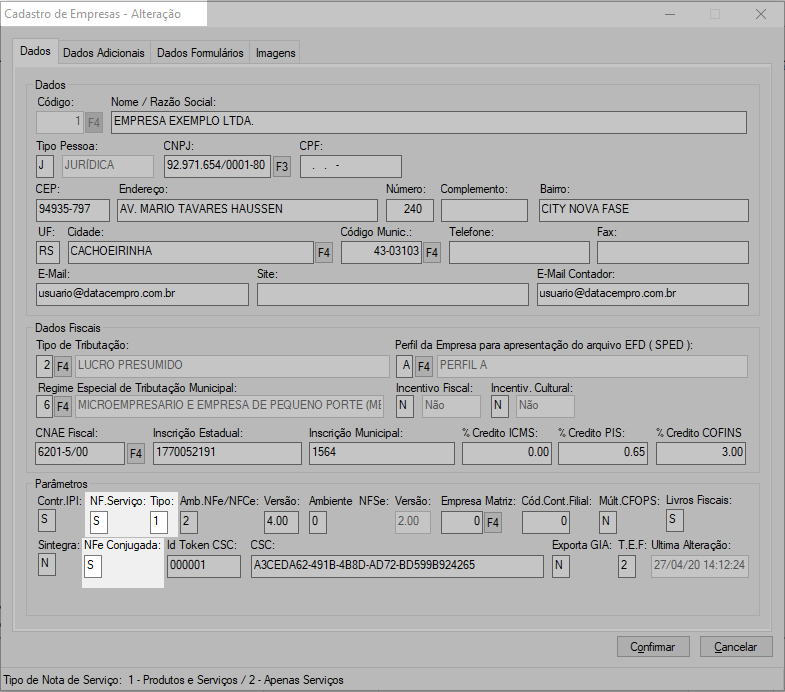Screen dimensions: 785x692
Task: Click the Cancelar button
Action: pyautogui.click(x=736, y=647)
